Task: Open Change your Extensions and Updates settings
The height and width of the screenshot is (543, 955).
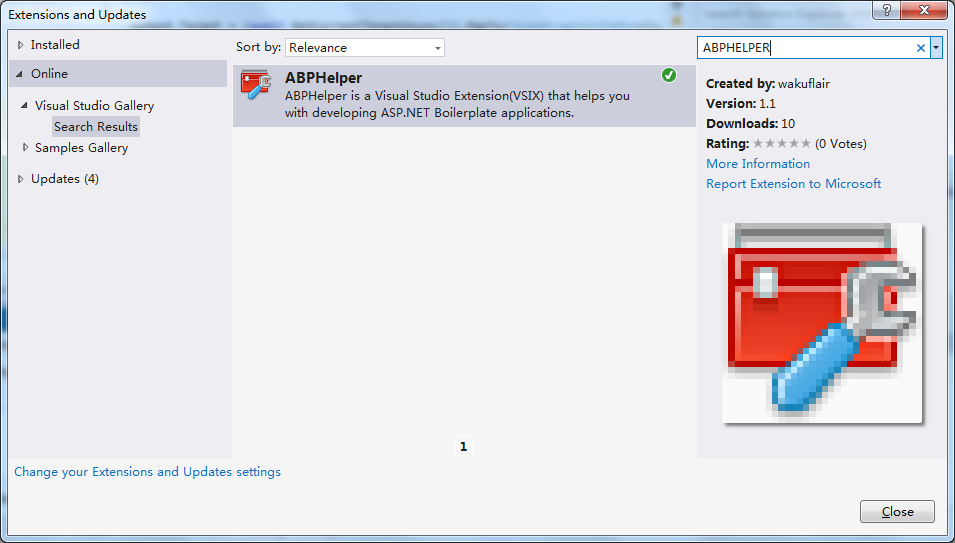Action: (147, 472)
